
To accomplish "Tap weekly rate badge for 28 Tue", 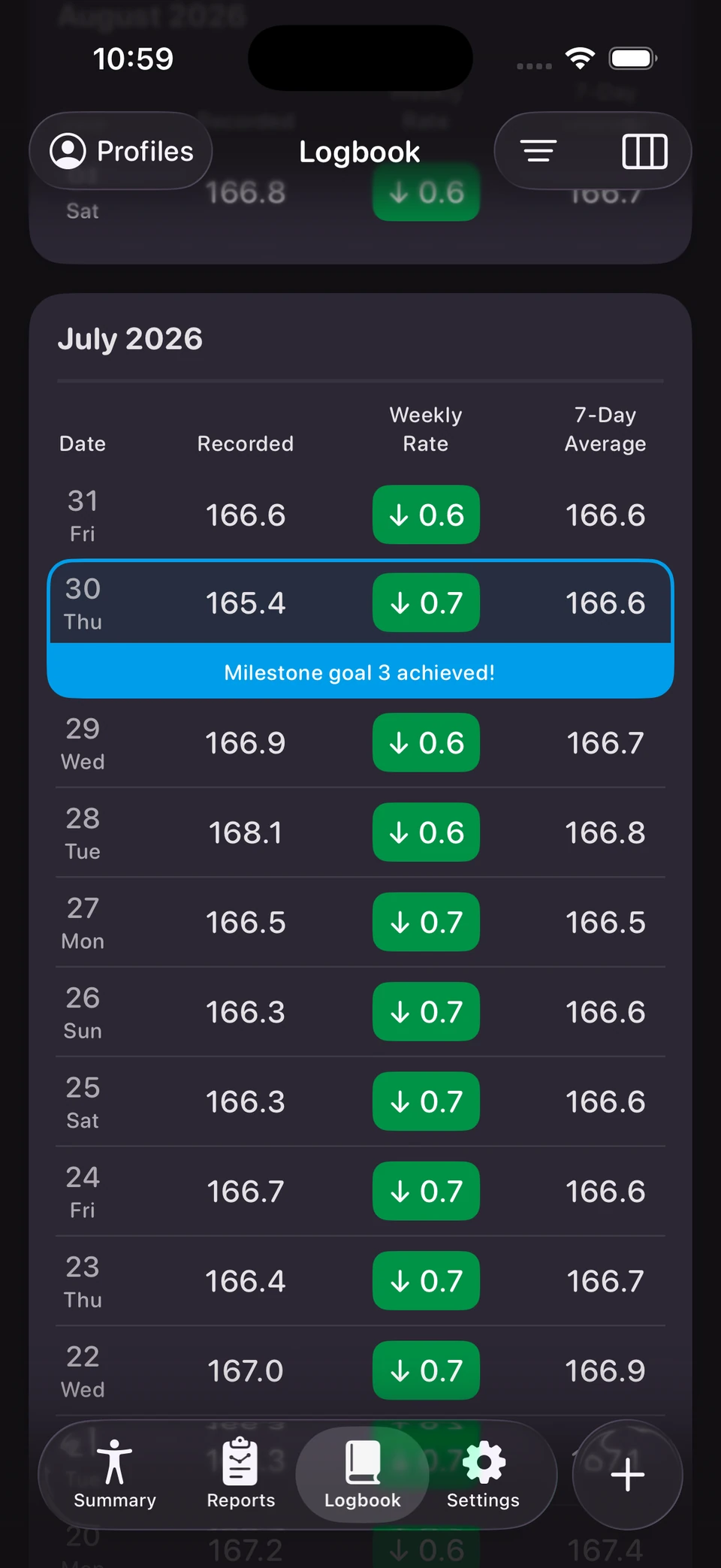I will (x=426, y=832).
